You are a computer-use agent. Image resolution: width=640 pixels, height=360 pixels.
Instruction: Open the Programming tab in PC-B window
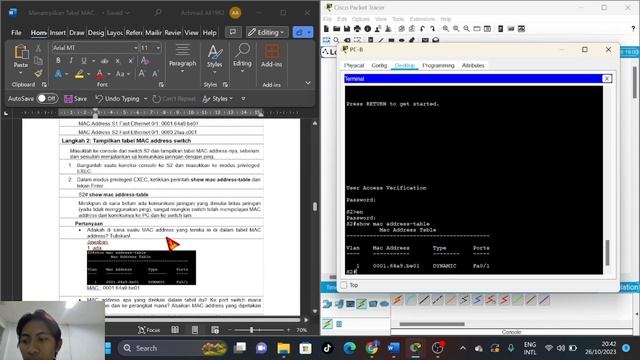click(x=438, y=65)
